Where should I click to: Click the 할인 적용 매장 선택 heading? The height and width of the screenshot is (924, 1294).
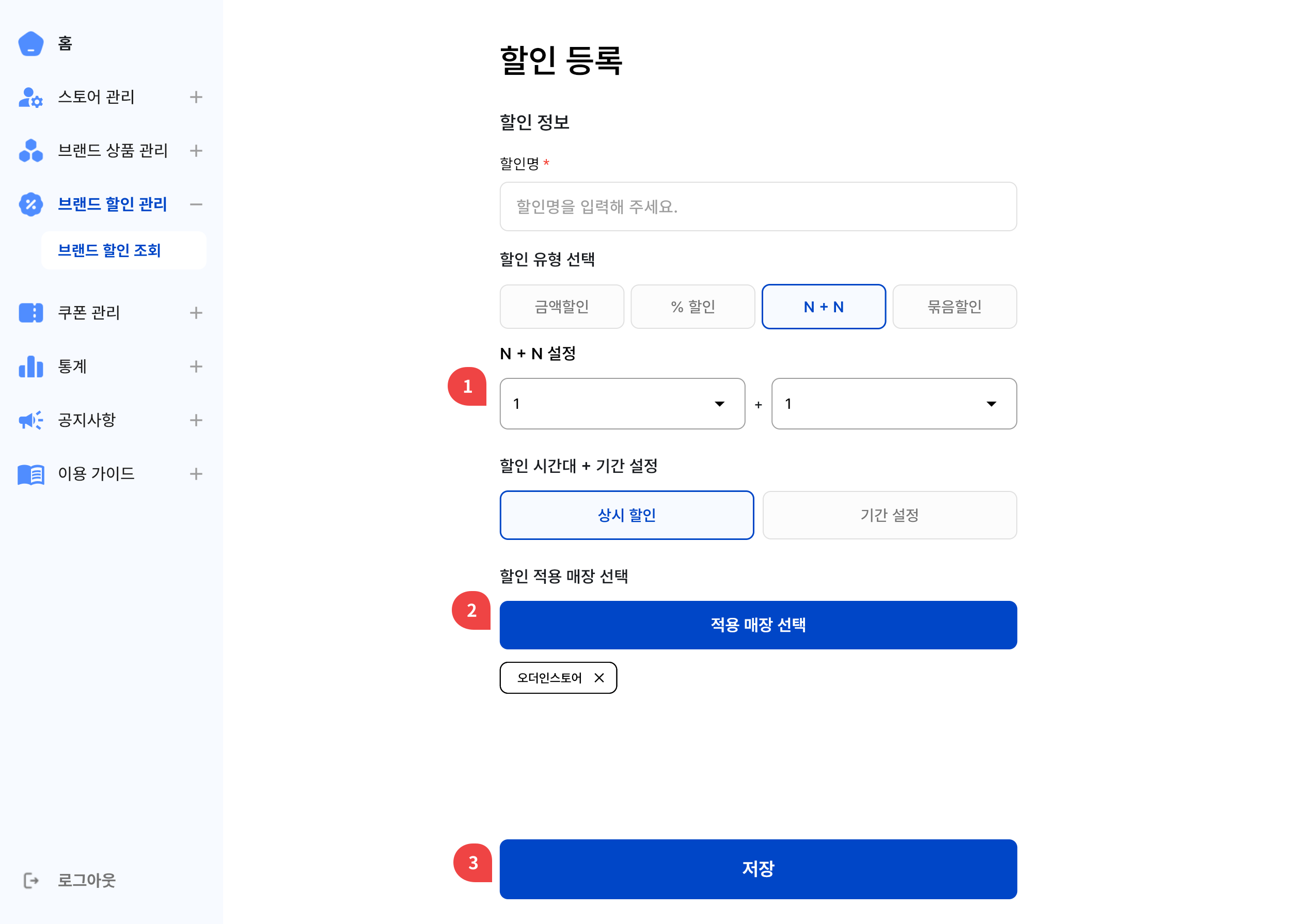pyautogui.click(x=563, y=577)
